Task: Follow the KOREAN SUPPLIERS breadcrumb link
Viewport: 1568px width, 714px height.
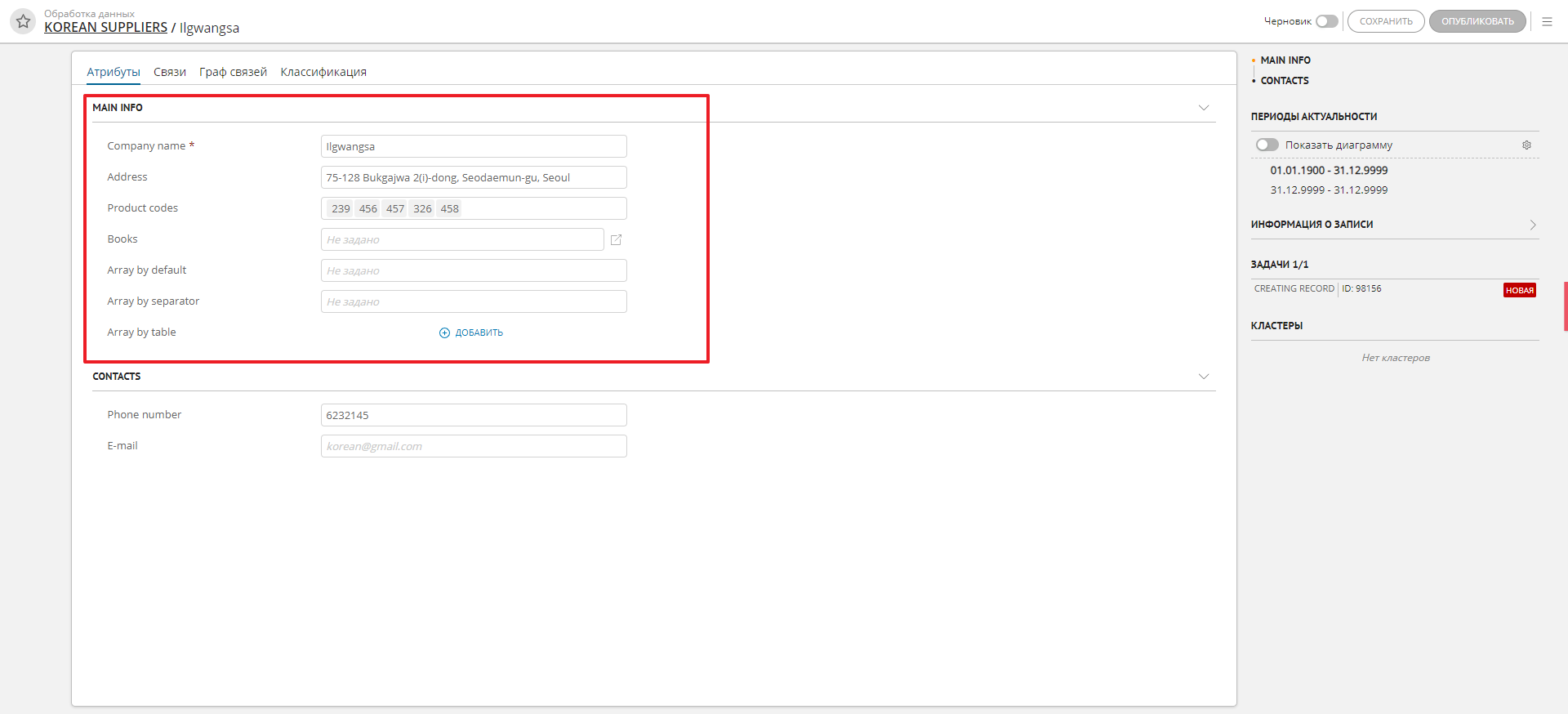Action: coord(105,28)
